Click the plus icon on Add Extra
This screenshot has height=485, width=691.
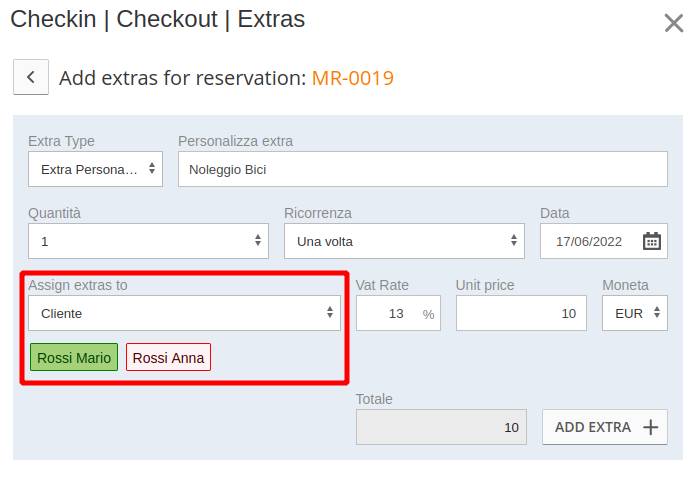[650, 427]
